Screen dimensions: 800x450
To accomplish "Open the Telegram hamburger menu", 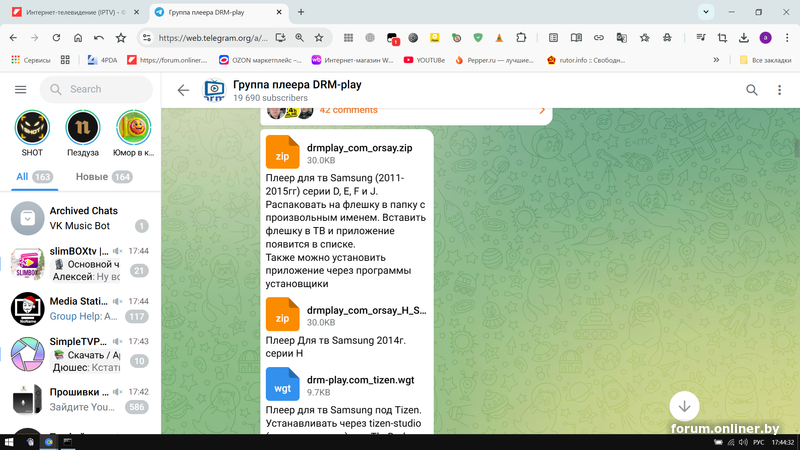I will 20,89.
